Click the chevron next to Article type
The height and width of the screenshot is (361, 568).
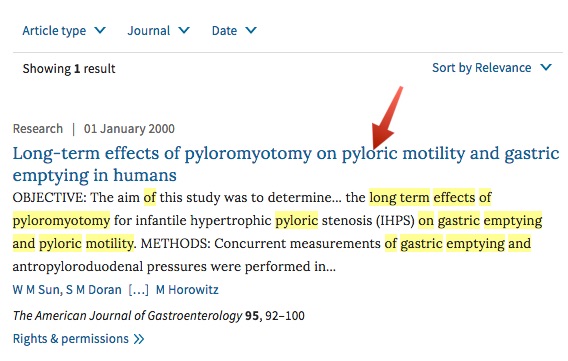point(100,30)
